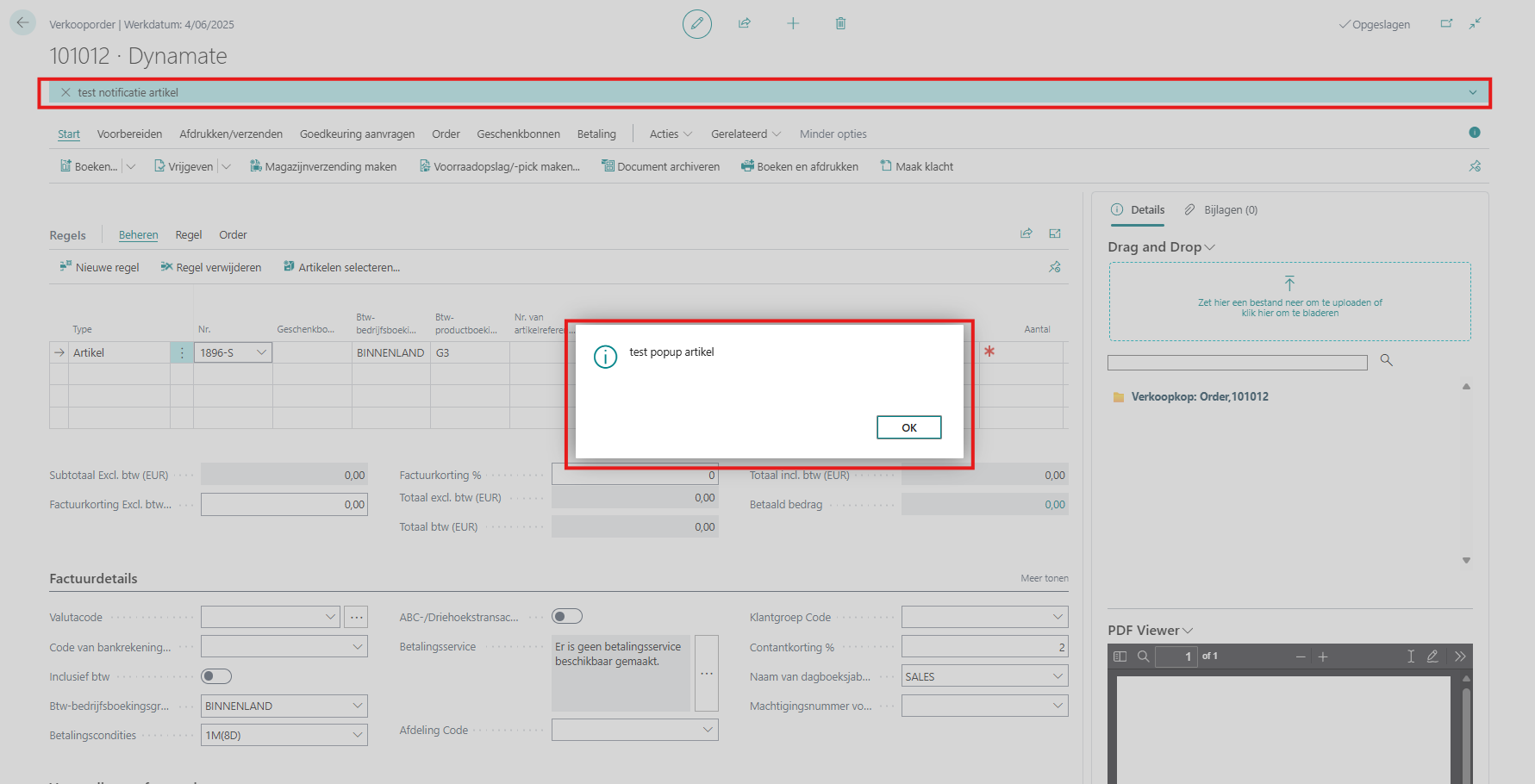This screenshot has height=784, width=1535.
Task: Open the Valutacode dropdown
Action: tap(331, 617)
